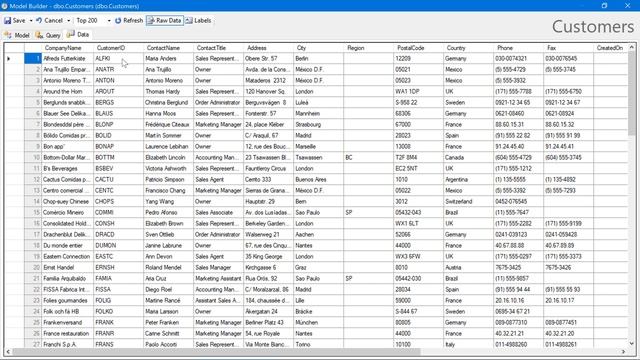Click the Fax column header

(x=568, y=48)
